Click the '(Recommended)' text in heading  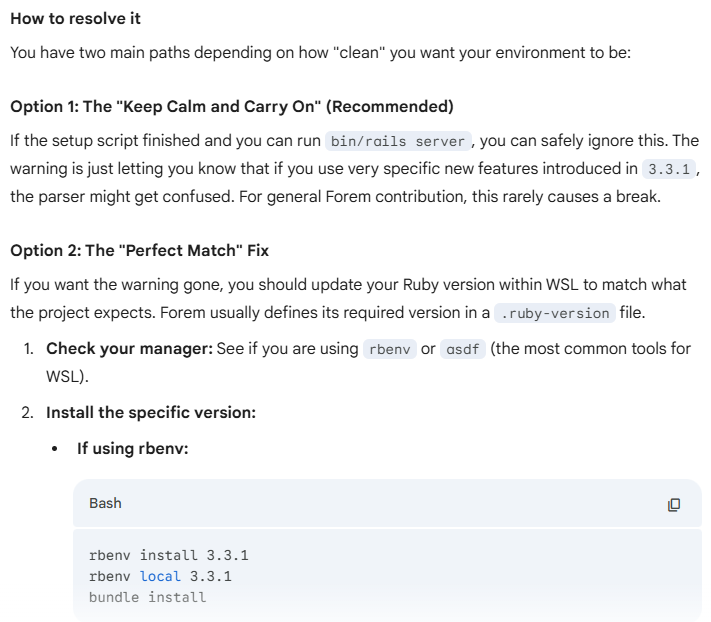390,107
